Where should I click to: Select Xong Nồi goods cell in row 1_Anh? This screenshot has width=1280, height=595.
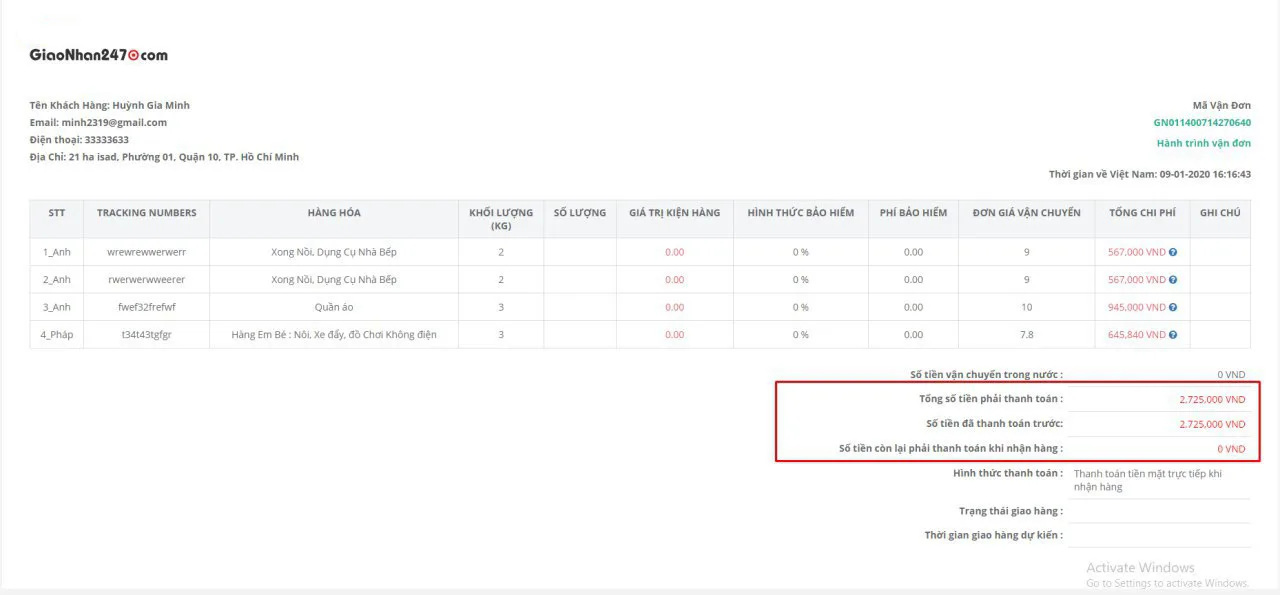click(334, 252)
